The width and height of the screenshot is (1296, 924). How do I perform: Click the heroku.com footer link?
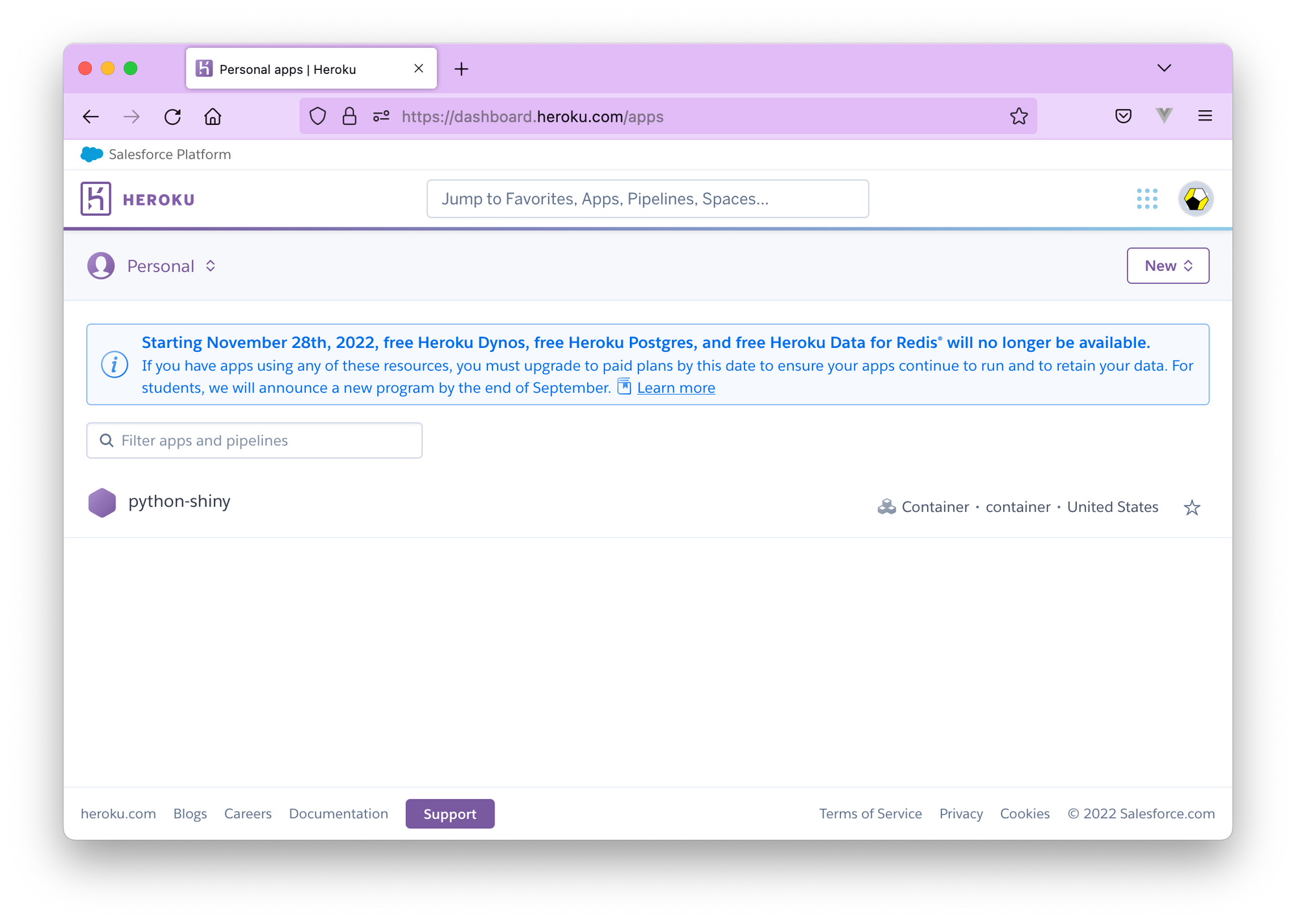118,814
